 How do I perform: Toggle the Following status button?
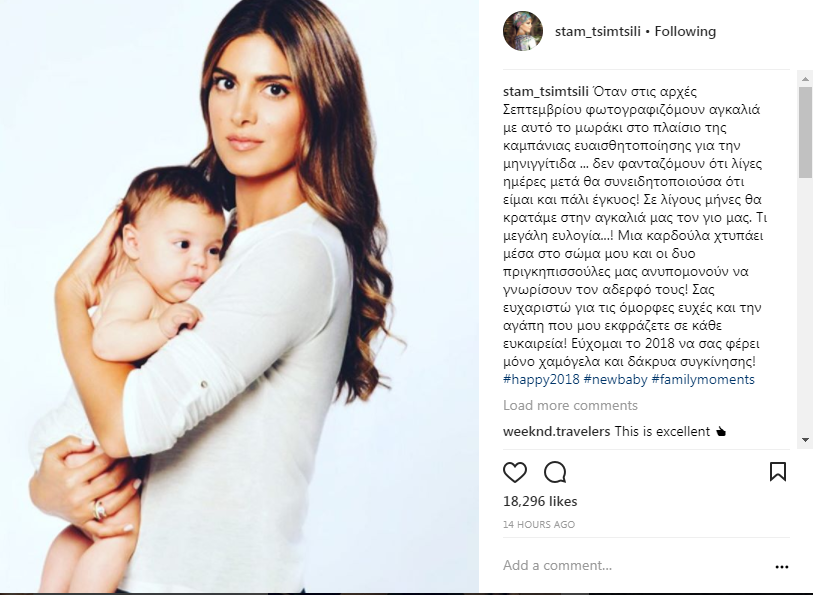click(685, 31)
